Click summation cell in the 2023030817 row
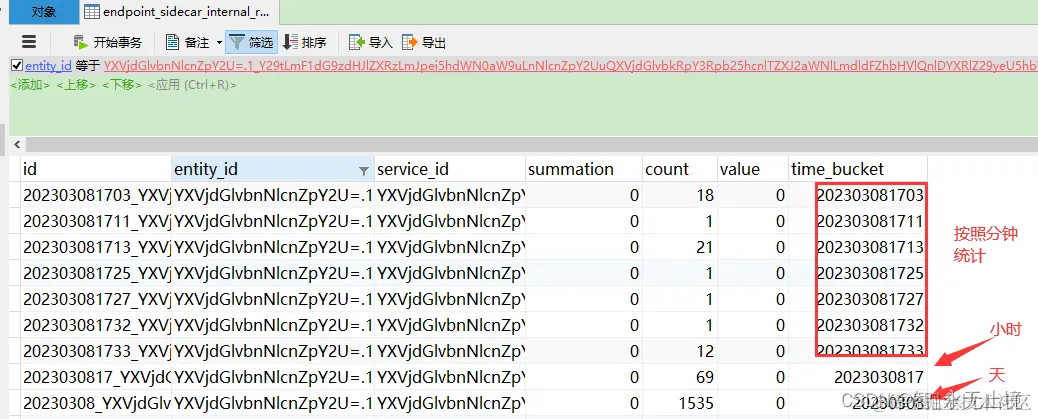Screen dimensions: 1038x419 [584, 377]
